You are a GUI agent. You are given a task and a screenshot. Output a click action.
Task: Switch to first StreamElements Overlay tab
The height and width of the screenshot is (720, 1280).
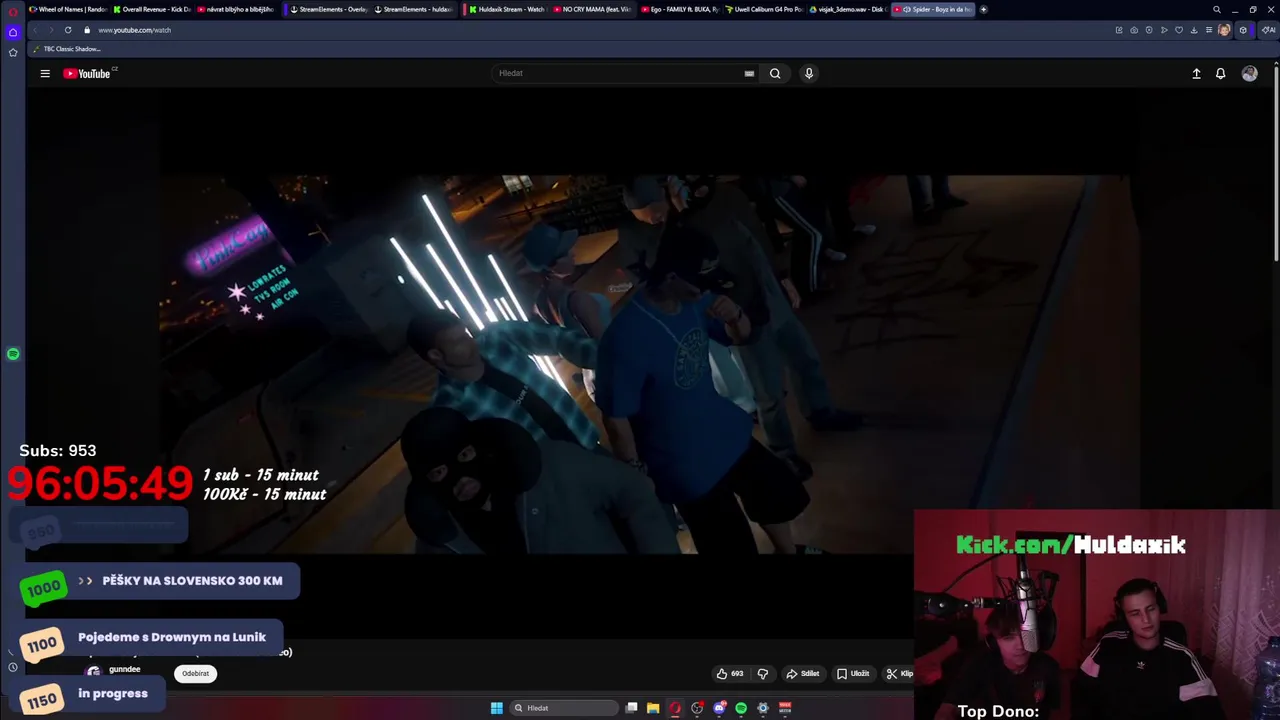pyautogui.click(x=330, y=9)
